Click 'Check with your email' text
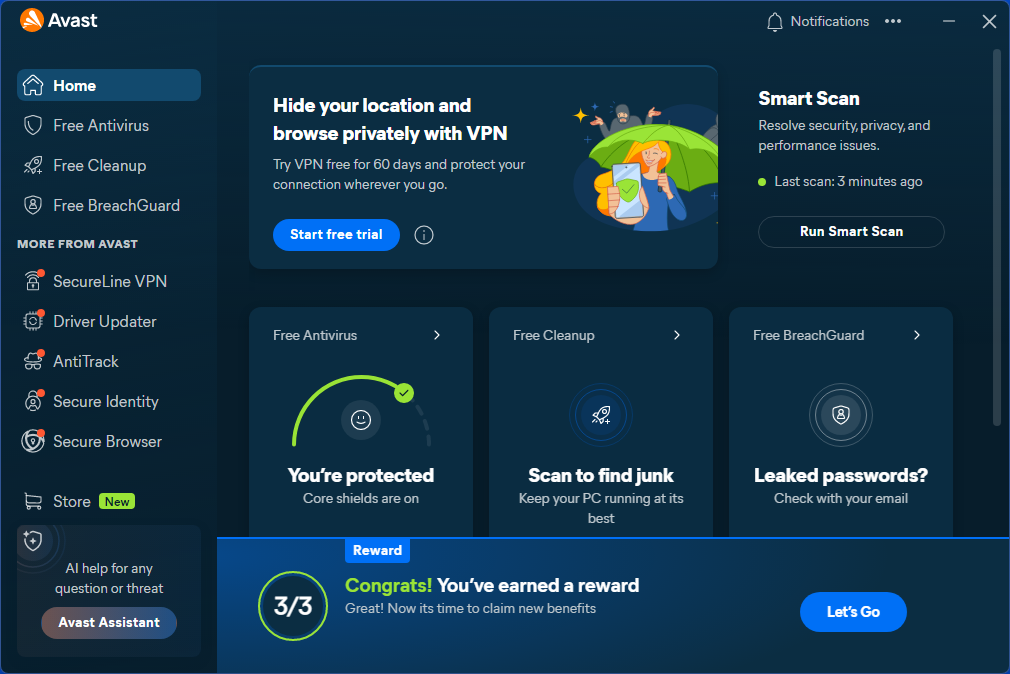Viewport: 1010px width, 674px height. (x=841, y=498)
